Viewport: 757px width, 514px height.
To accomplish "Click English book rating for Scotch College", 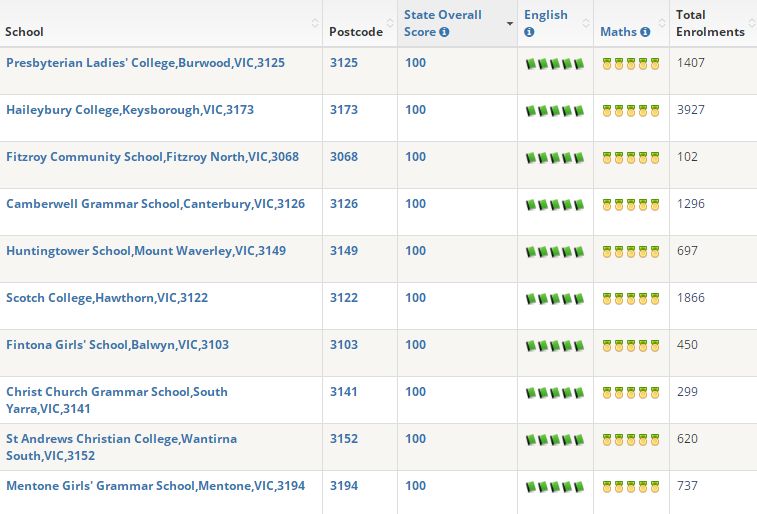I will tap(555, 299).
